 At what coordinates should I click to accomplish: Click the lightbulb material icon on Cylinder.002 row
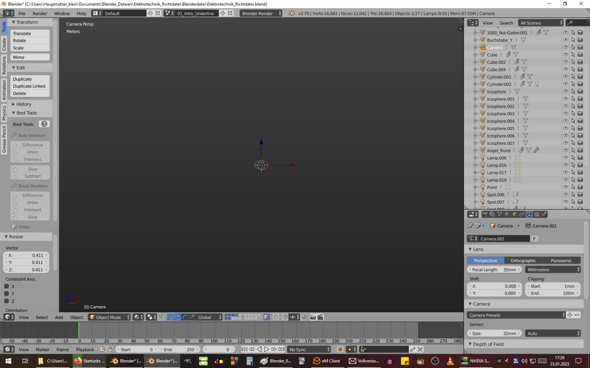click(x=537, y=84)
